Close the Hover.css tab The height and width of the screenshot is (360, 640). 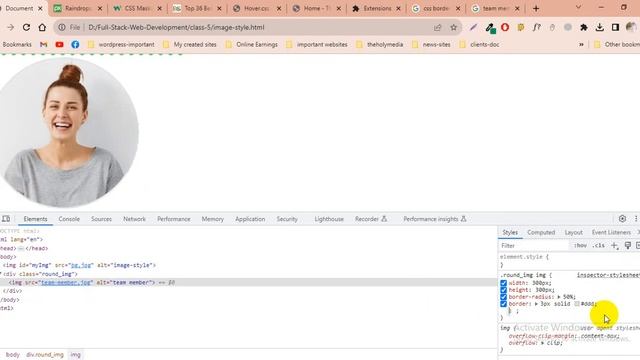coord(279,8)
